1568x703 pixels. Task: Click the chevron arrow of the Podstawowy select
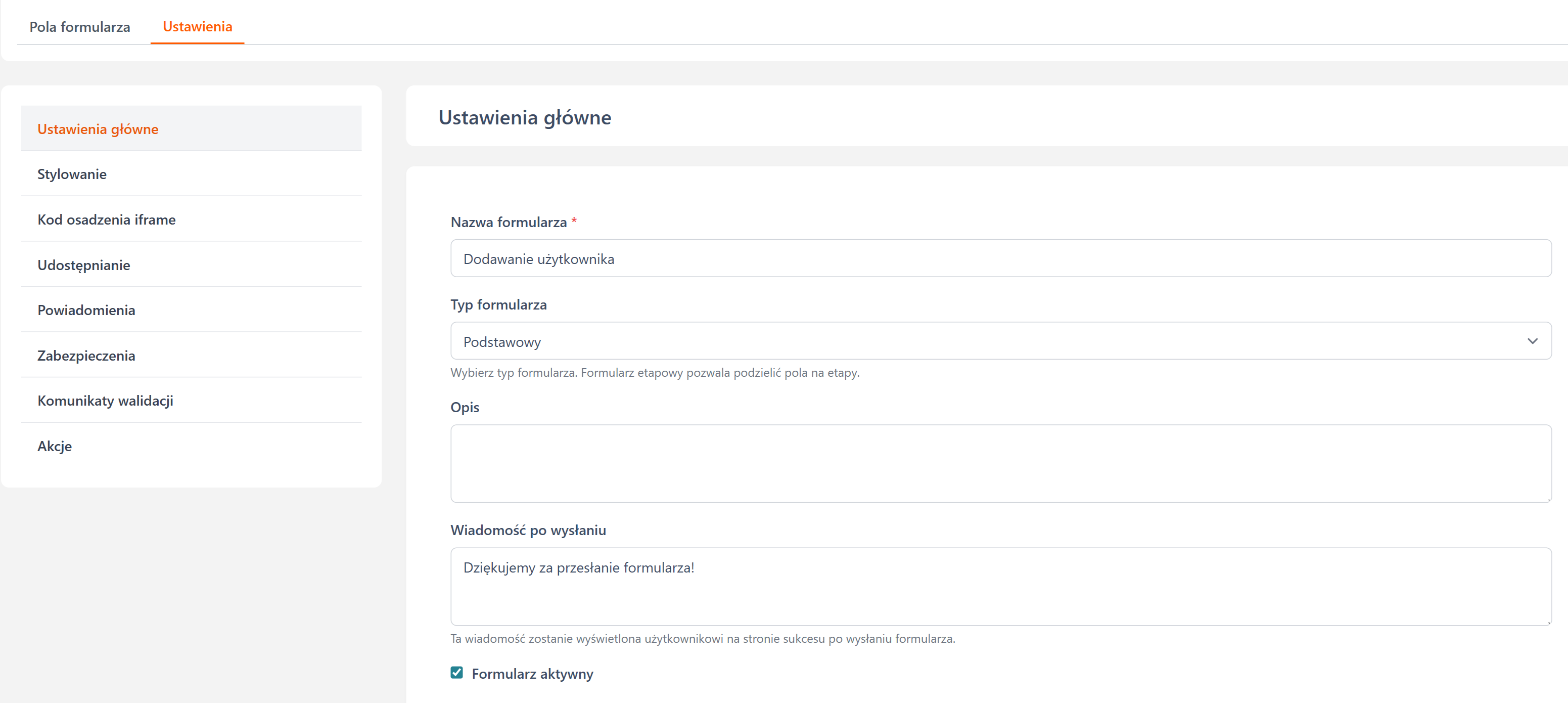tap(1532, 341)
